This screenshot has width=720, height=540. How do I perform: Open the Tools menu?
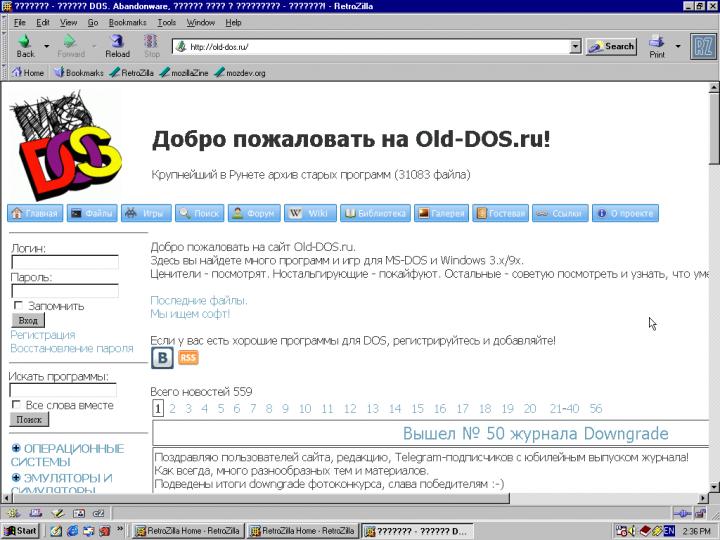(167, 22)
